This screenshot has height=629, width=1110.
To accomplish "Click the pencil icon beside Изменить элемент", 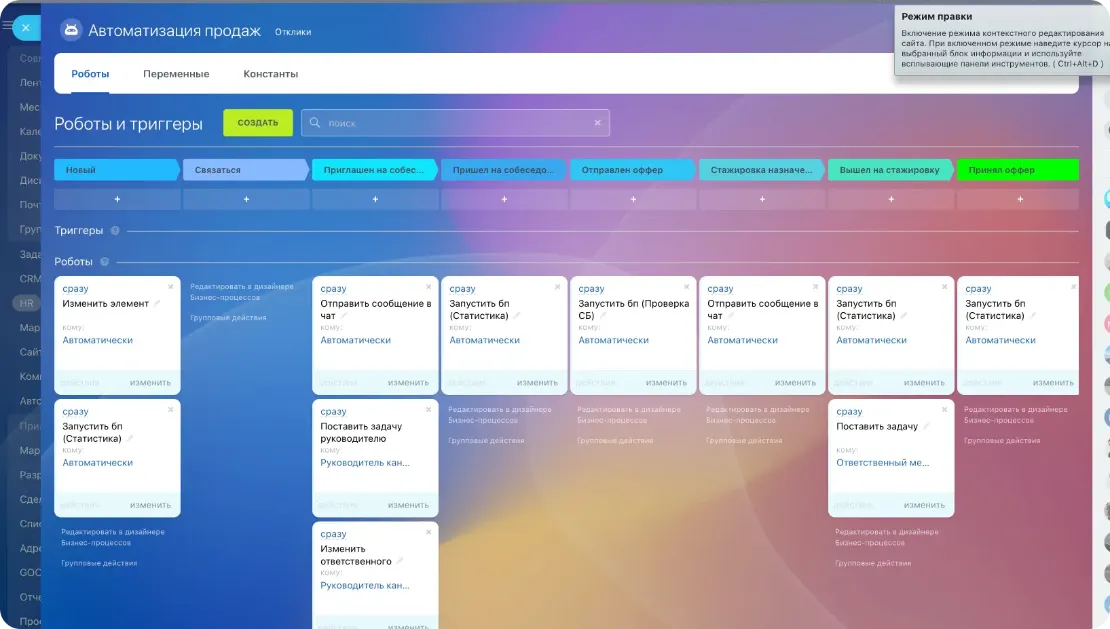I will [x=157, y=304].
